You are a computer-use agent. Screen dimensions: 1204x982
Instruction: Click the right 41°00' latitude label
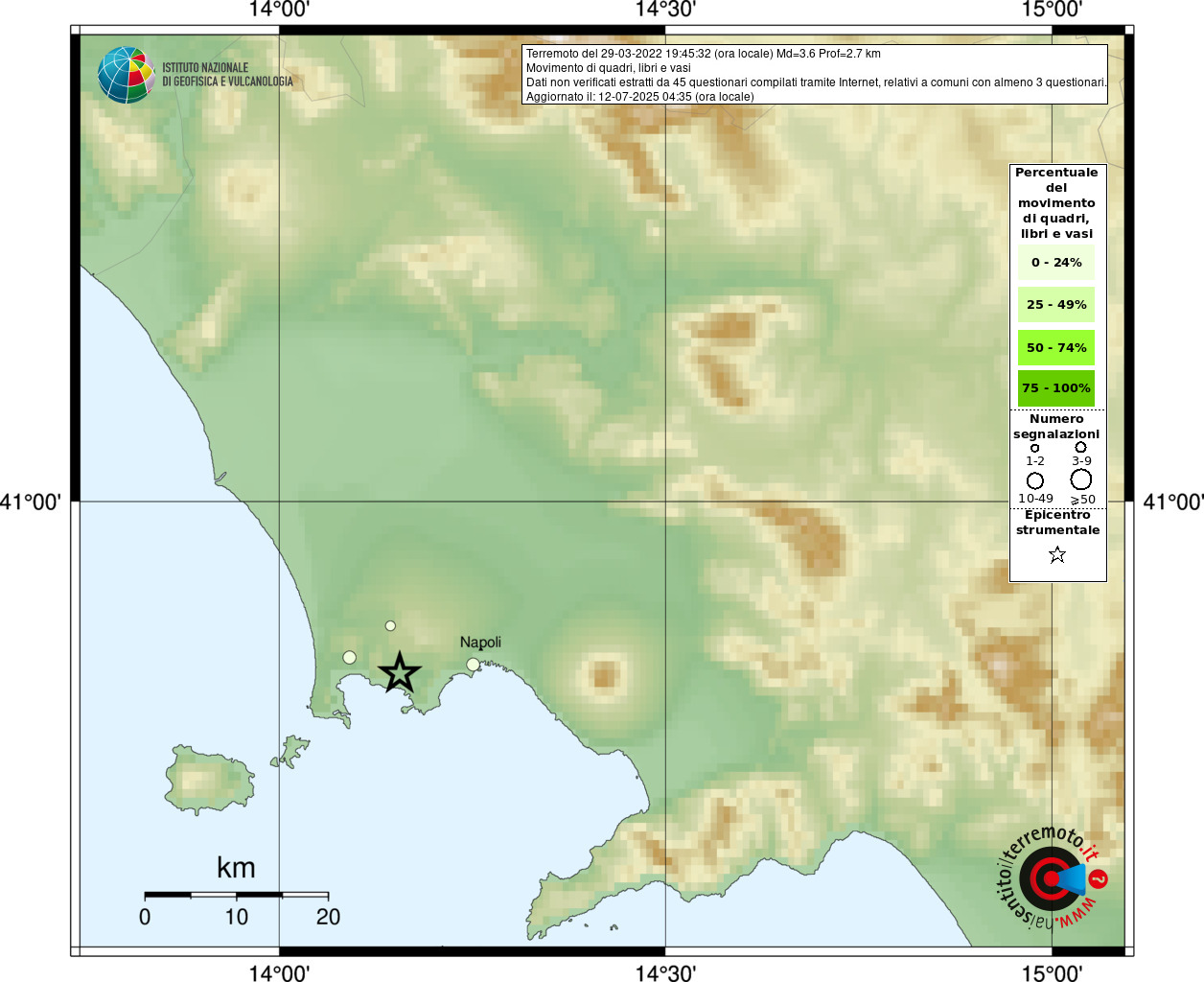[1173, 502]
